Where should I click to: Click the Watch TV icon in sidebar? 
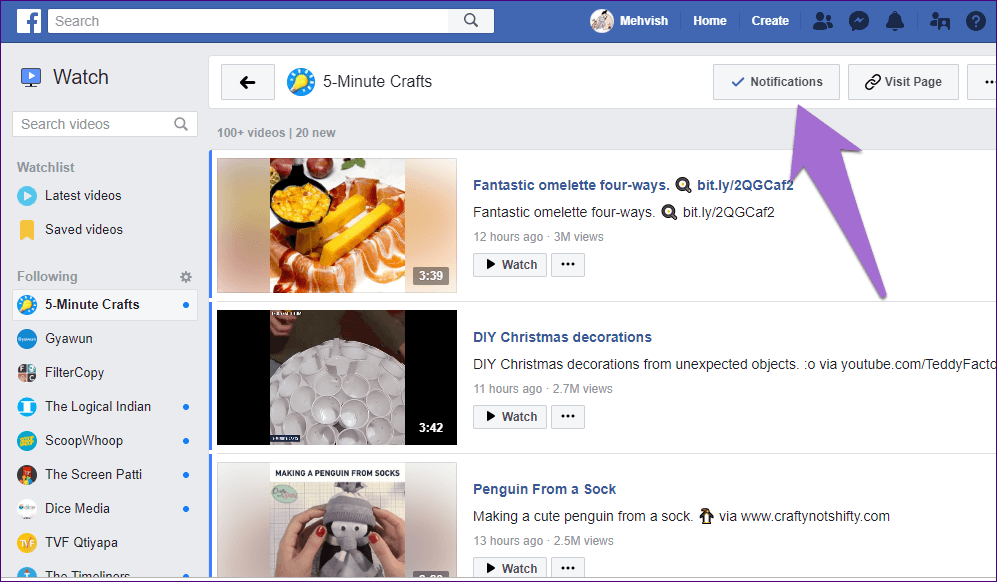pyautogui.click(x=31, y=78)
